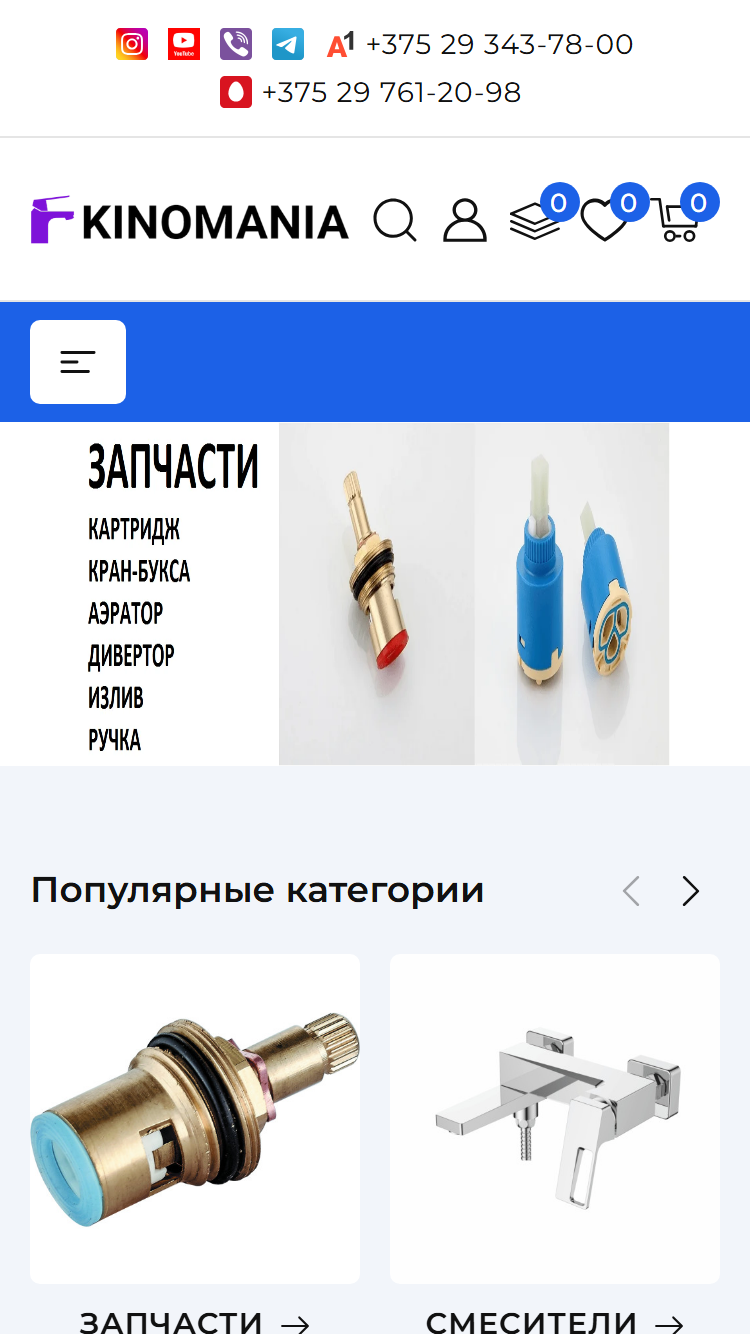This screenshot has width=750, height=1334.
Task: Open the user account profile icon
Action: [465, 220]
